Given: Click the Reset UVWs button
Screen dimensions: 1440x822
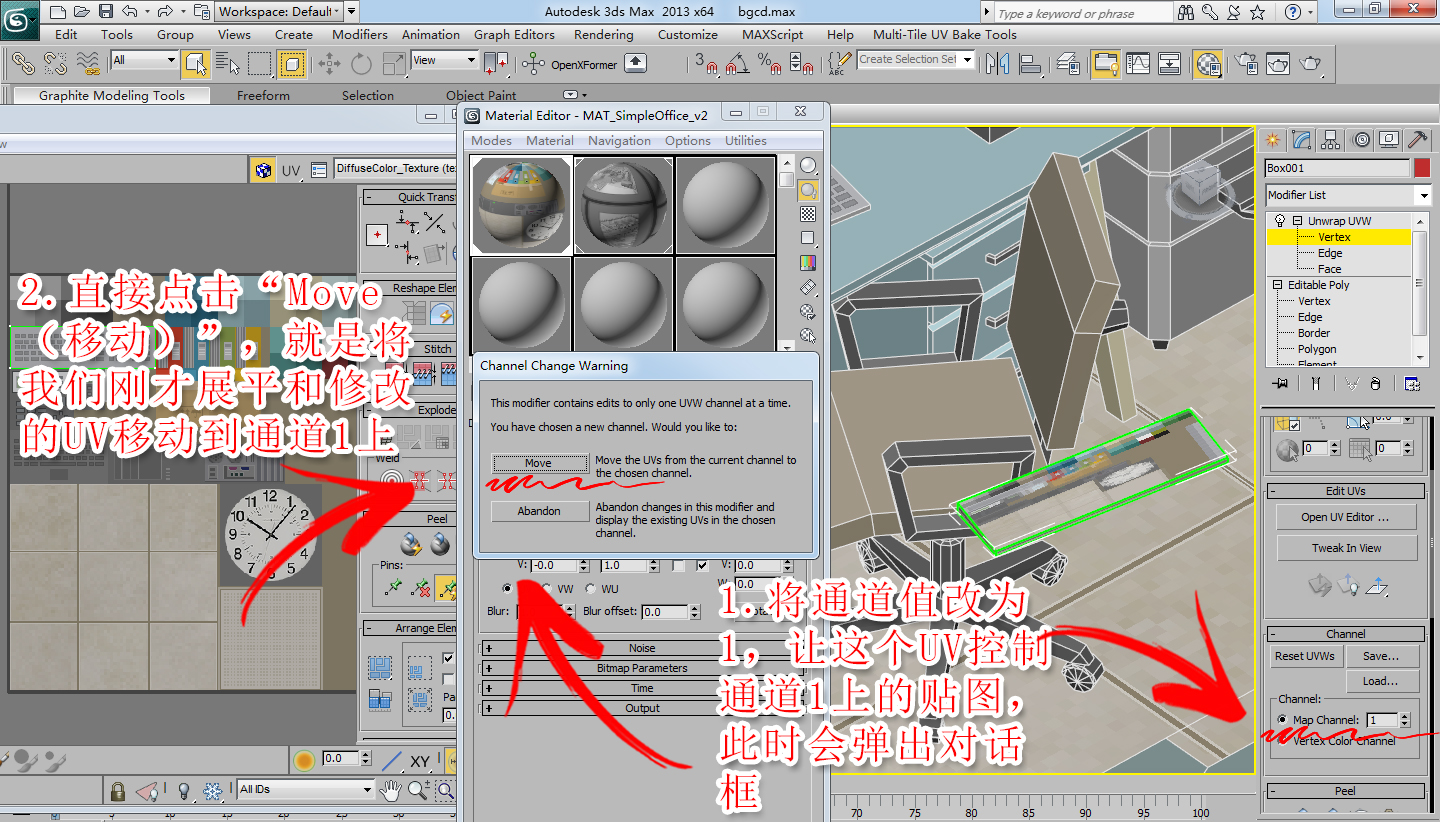Looking at the screenshot, I should 1305,656.
